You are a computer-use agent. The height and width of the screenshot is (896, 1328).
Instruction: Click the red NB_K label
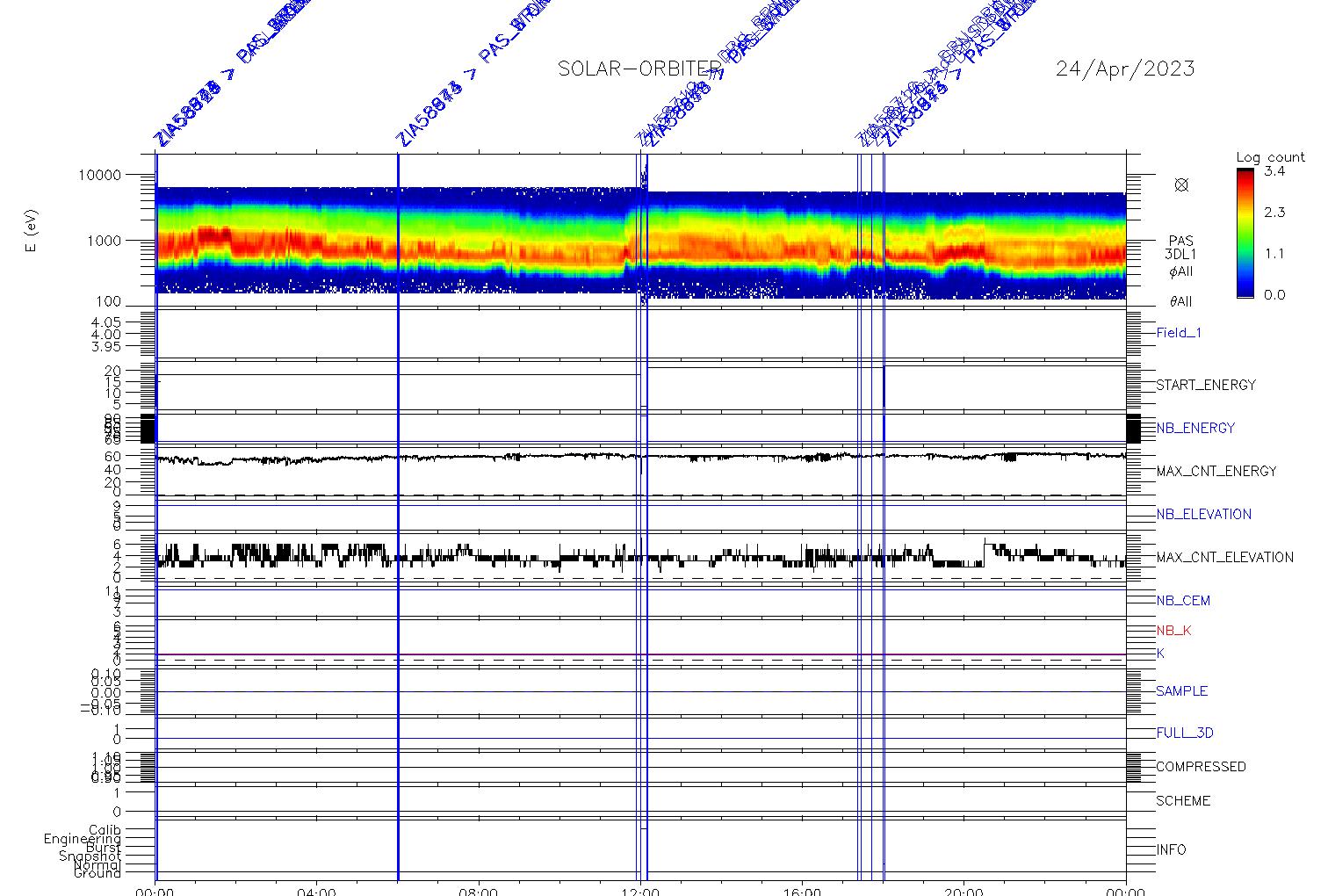(1173, 631)
